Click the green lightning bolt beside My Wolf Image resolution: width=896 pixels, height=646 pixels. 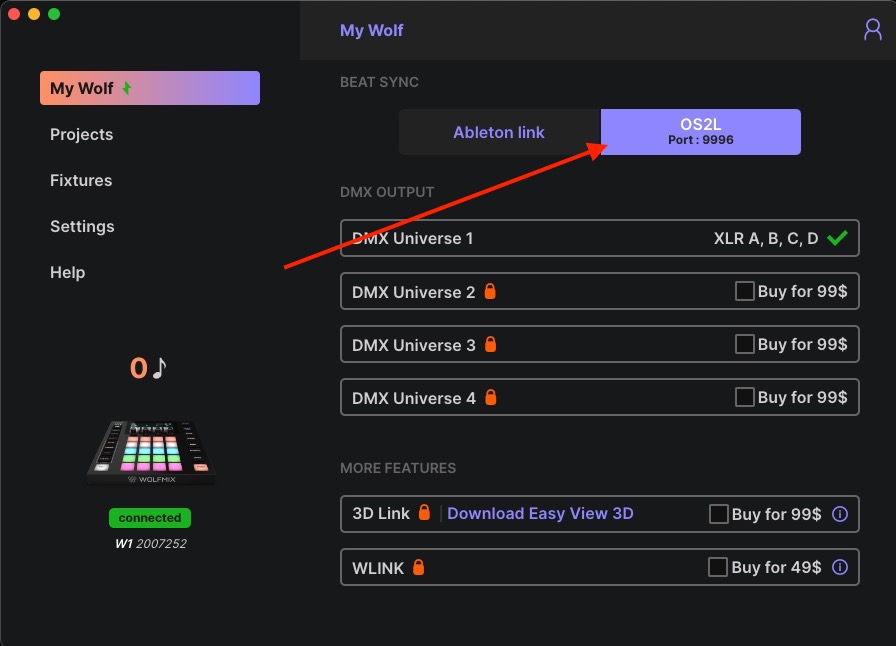pos(127,88)
